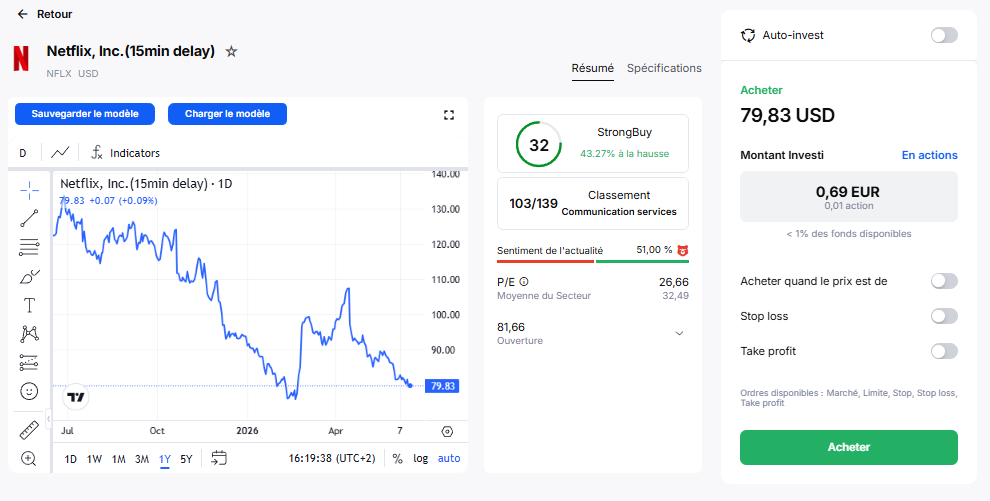Select the ruler measure tool
Viewport: 990px width, 501px height.
(29, 430)
